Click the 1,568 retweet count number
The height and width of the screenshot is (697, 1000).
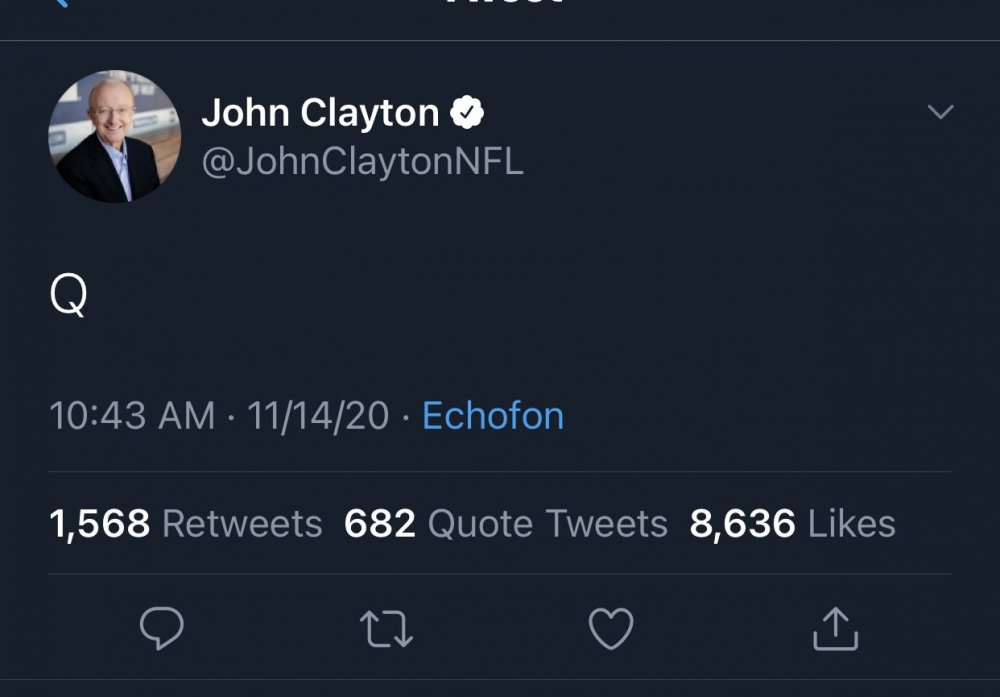(100, 524)
